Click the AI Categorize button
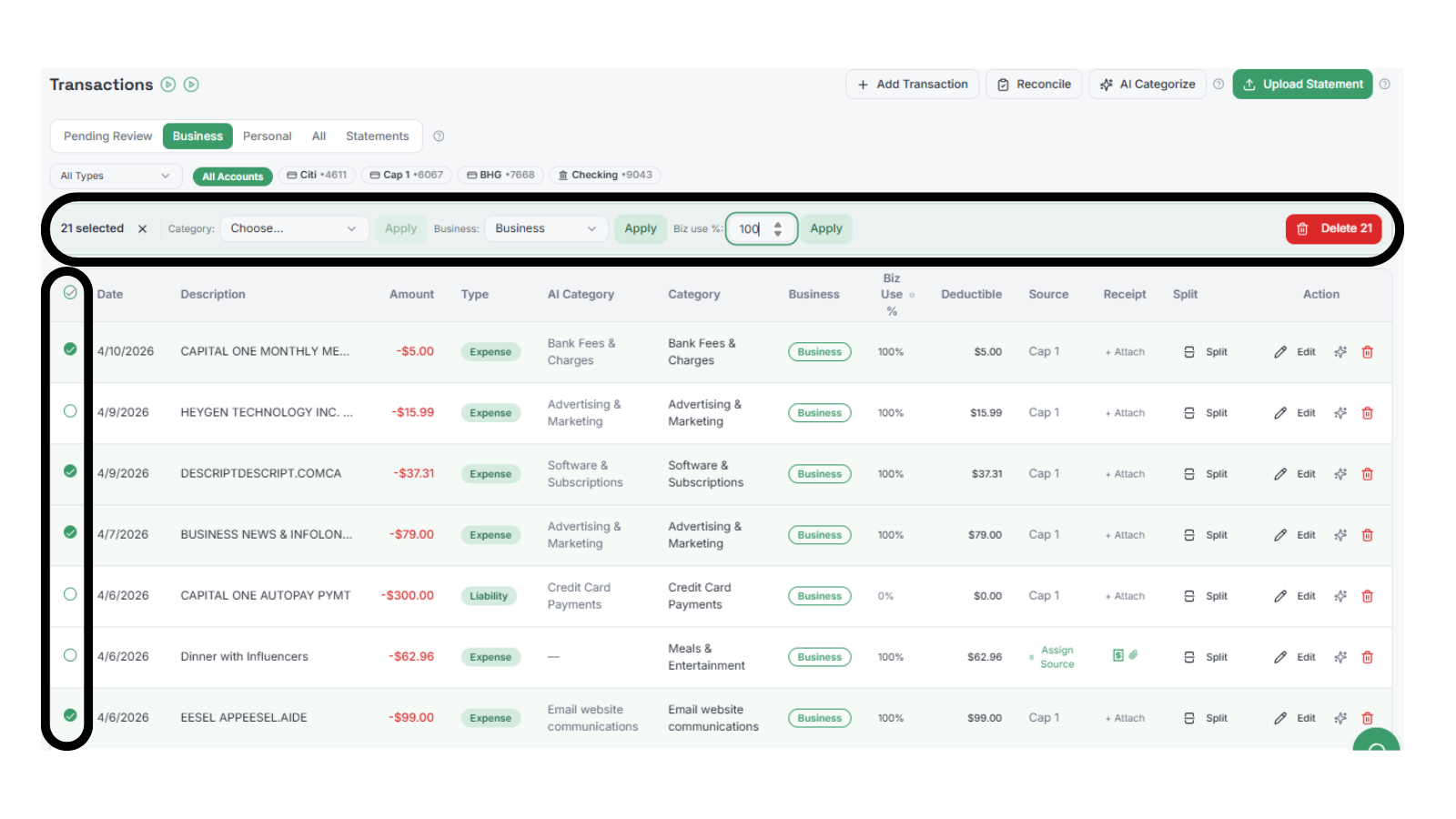1456x819 pixels. [1148, 84]
